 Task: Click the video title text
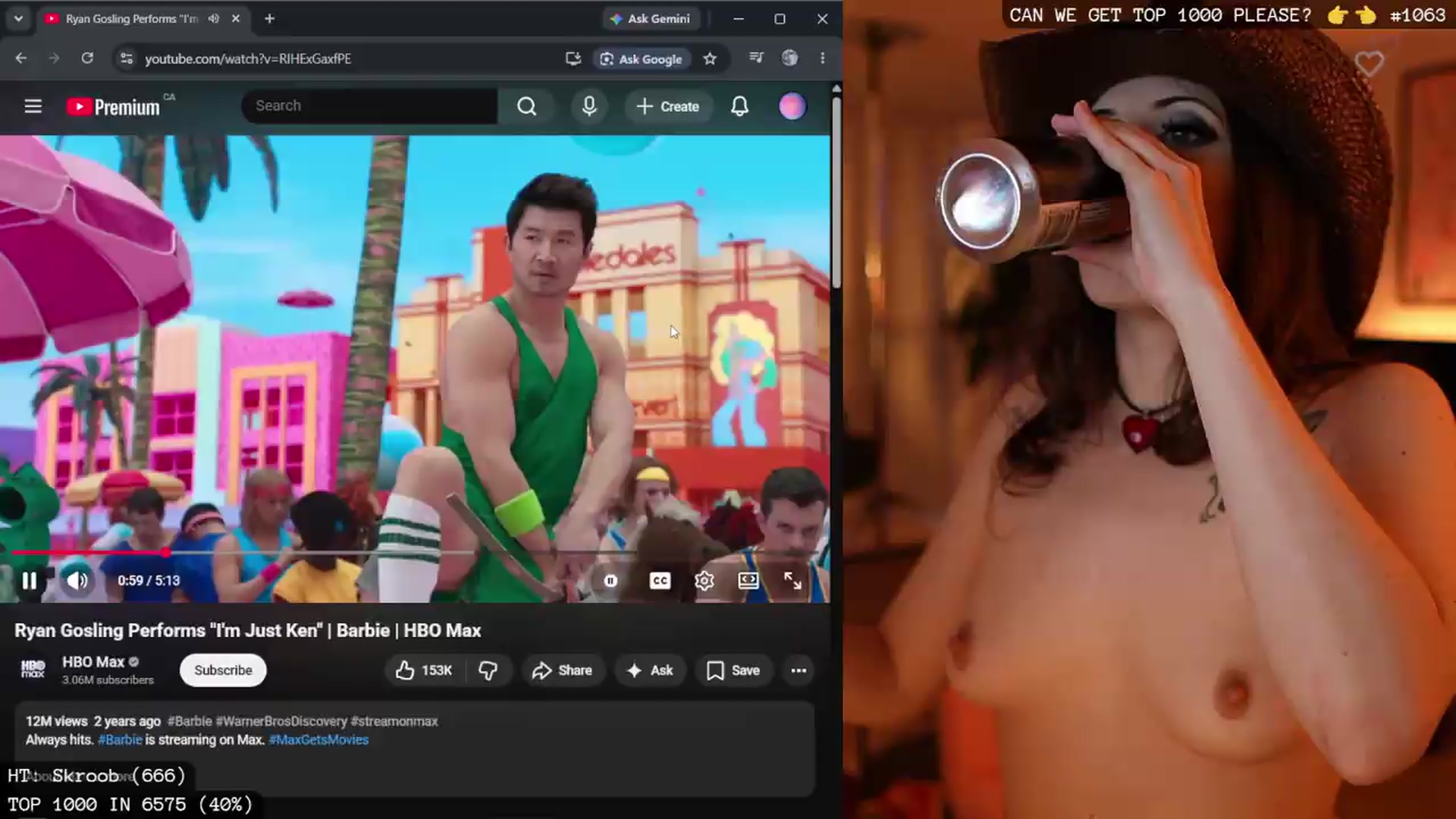[x=248, y=631]
